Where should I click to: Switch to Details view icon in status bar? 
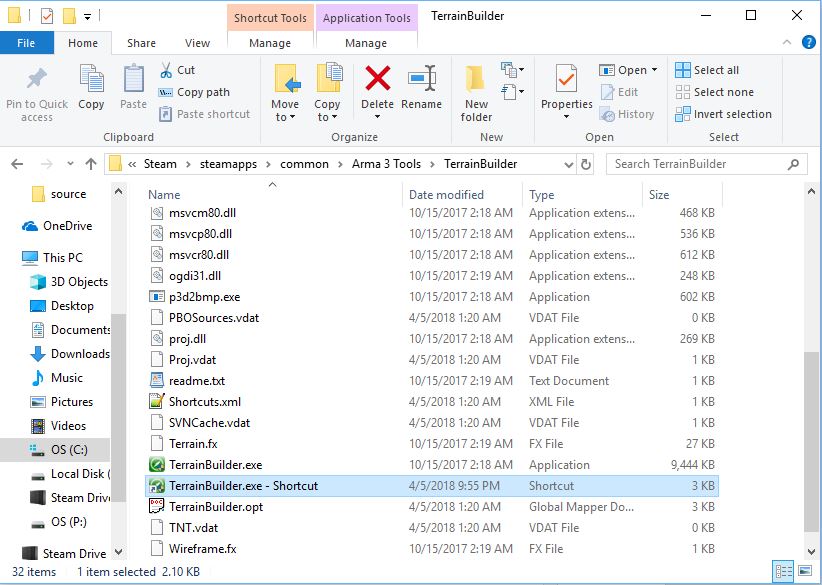tap(784, 571)
